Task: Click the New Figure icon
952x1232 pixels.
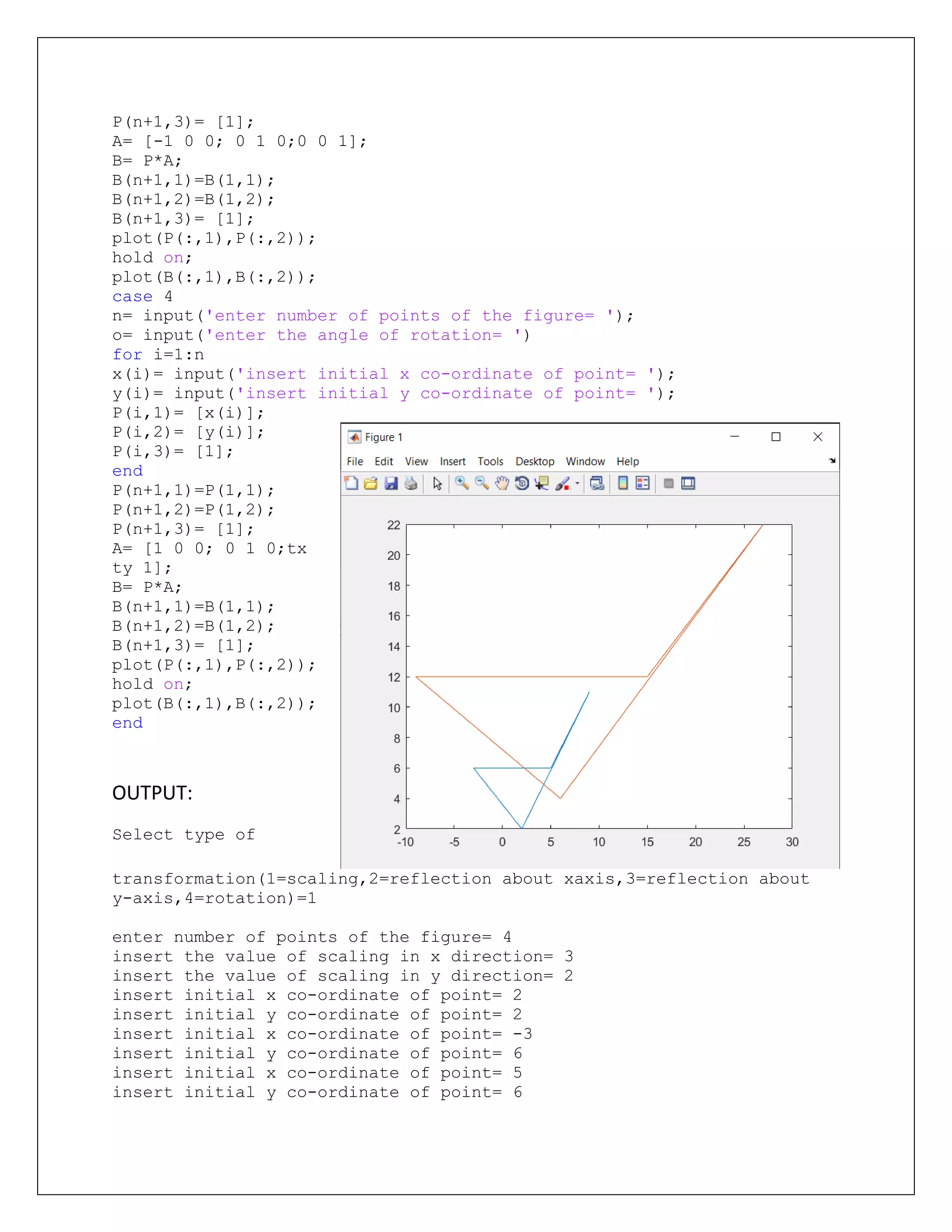Action: click(x=351, y=484)
